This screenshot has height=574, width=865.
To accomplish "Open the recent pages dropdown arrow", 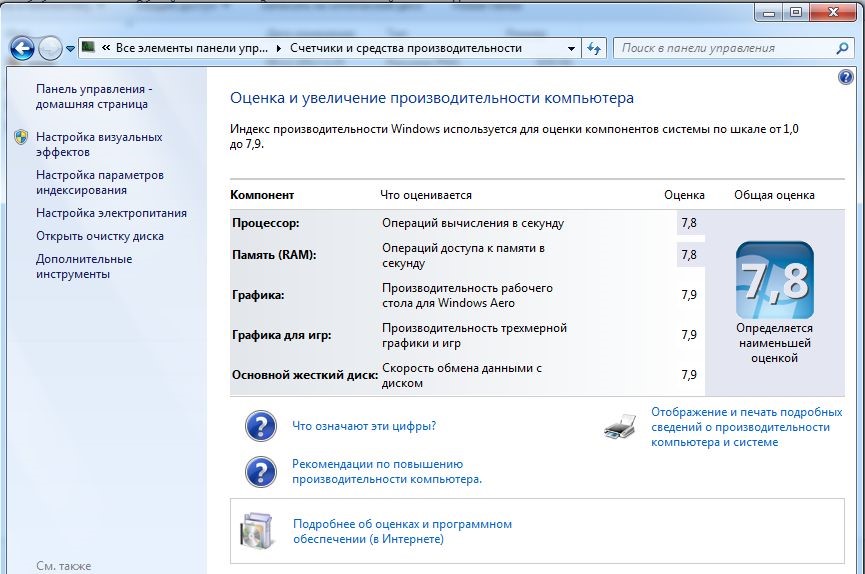I will point(70,48).
